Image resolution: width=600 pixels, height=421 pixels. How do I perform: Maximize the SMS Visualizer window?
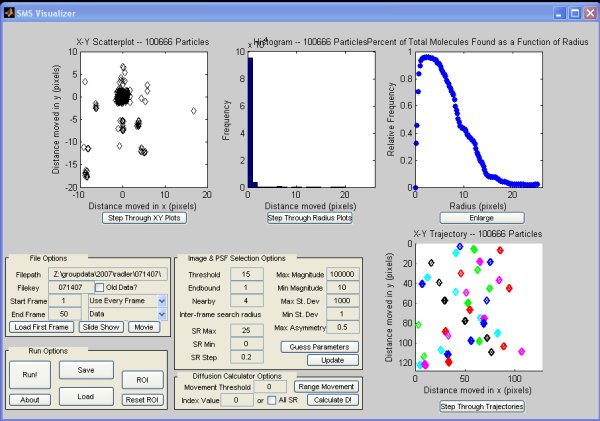click(575, 13)
